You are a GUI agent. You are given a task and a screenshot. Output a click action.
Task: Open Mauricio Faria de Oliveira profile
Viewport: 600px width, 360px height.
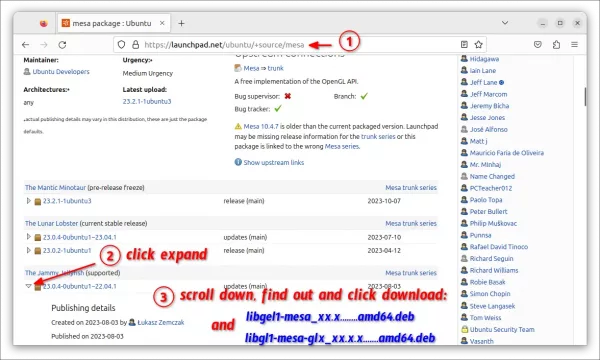(507, 153)
